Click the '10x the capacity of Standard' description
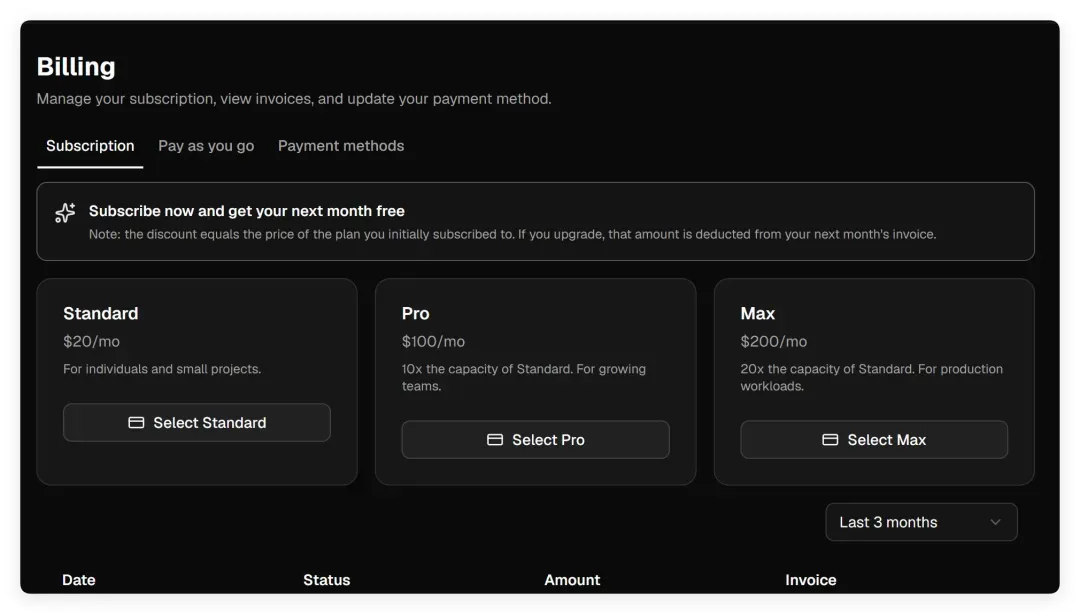The width and height of the screenshot is (1080, 614). pyautogui.click(x=523, y=378)
